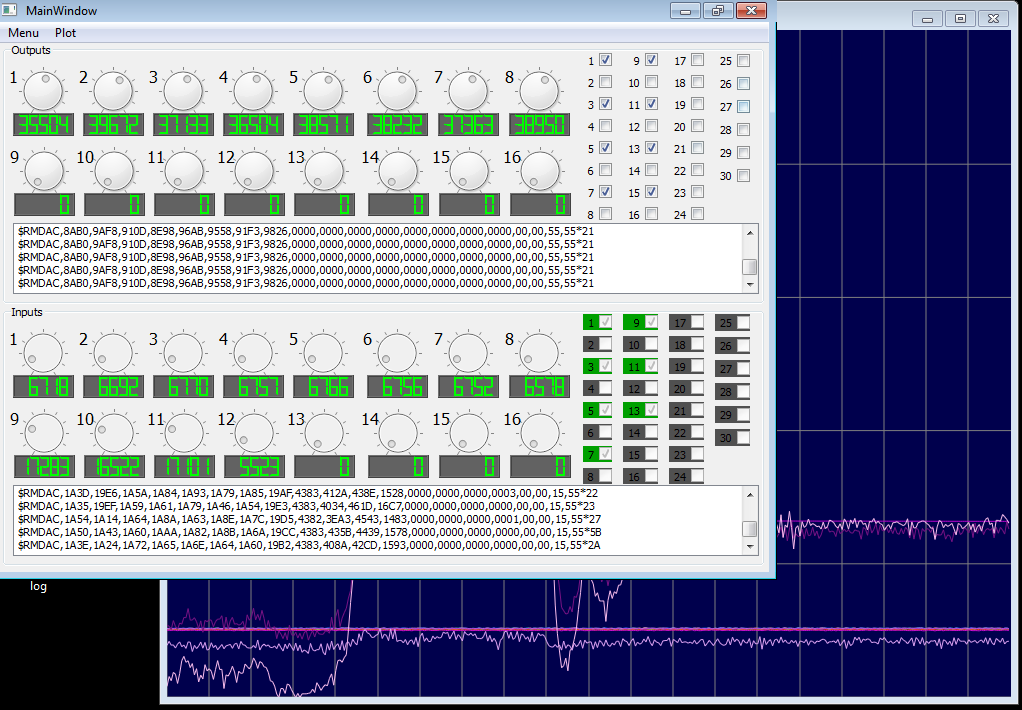1022x710 pixels.
Task: Toggle Outputs checkbox 27
Action: pos(744,106)
